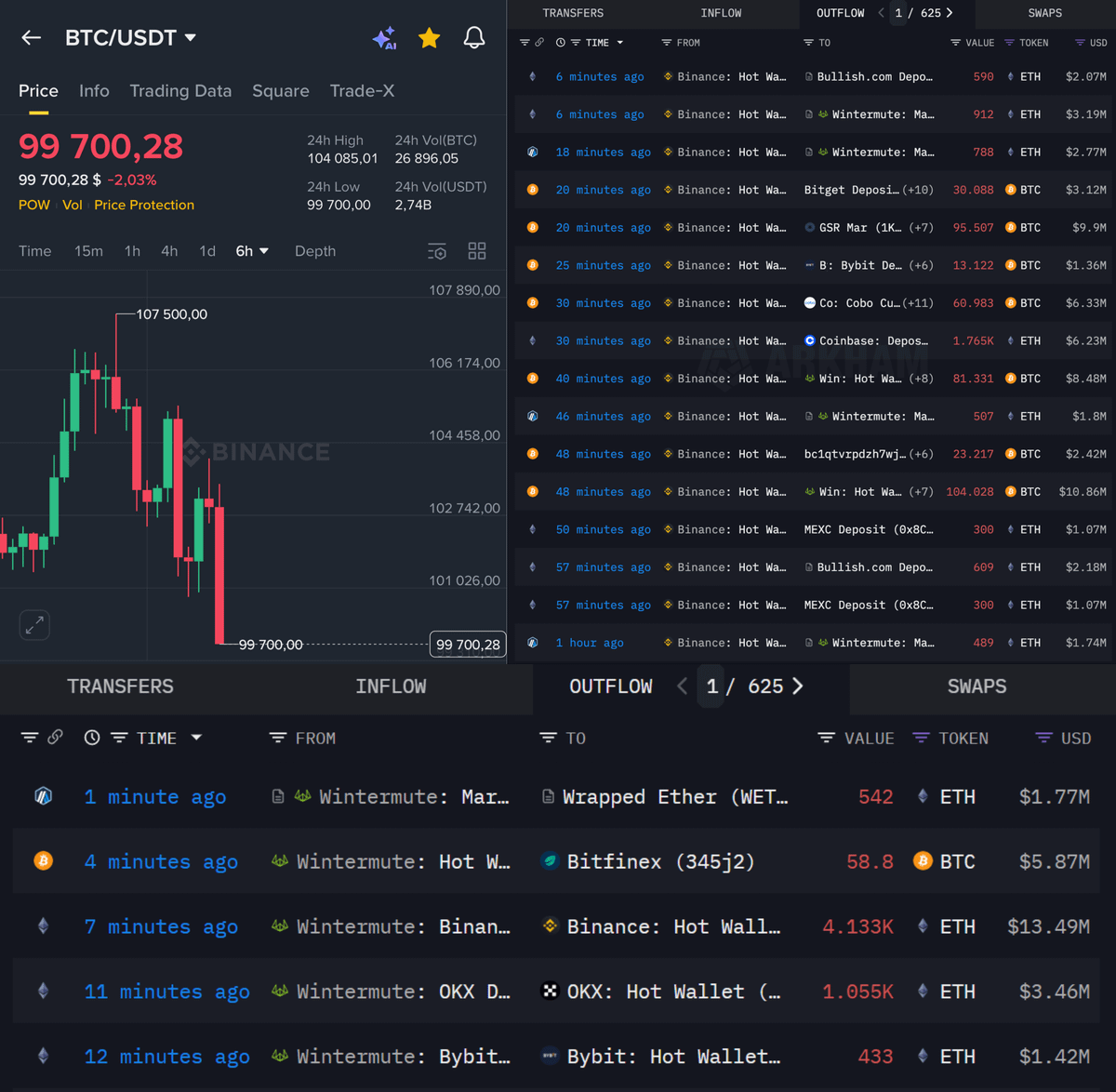Click the 99 700,28 price label on chart axis
This screenshot has height=1092, width=1116.
(x=467, y=644)
